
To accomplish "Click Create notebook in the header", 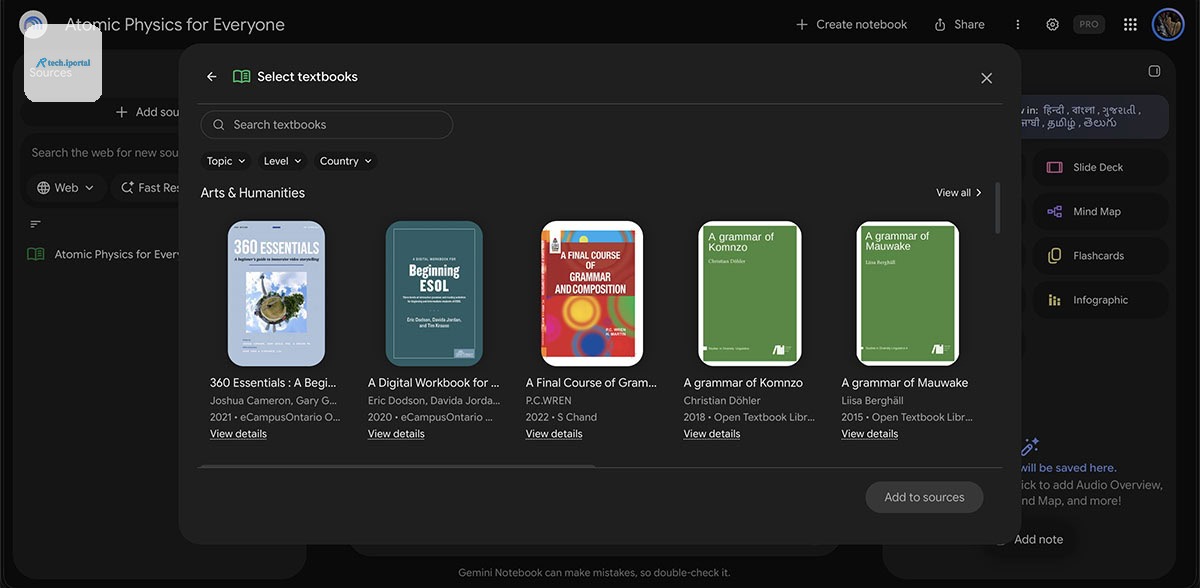I will (x=852, y=24).
